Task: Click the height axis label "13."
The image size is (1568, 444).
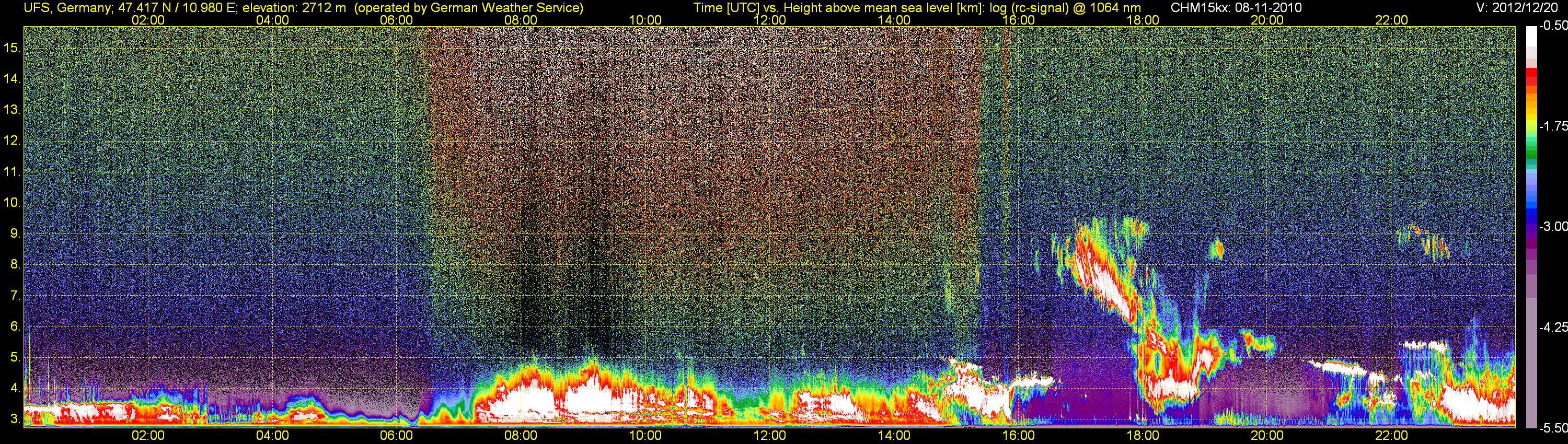Action: pos(12,110)
